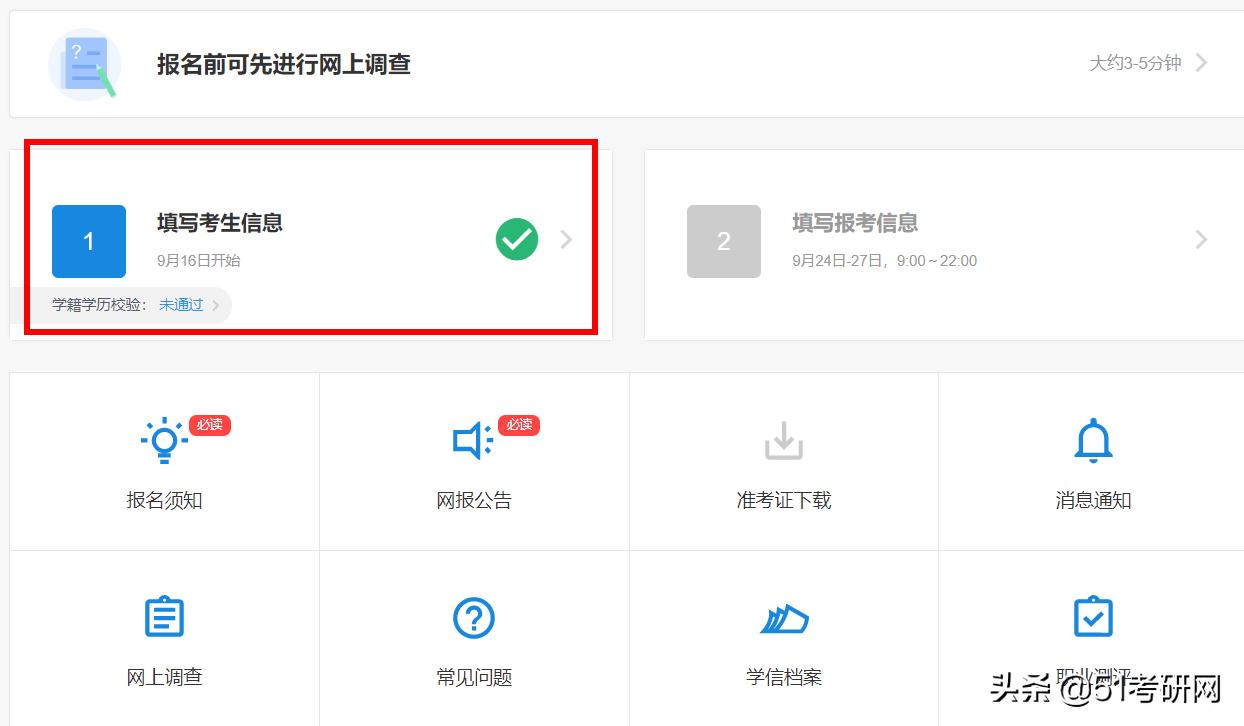Open the 学信档案 label
Screen dimensions: 1244x726
click(784, 677)
